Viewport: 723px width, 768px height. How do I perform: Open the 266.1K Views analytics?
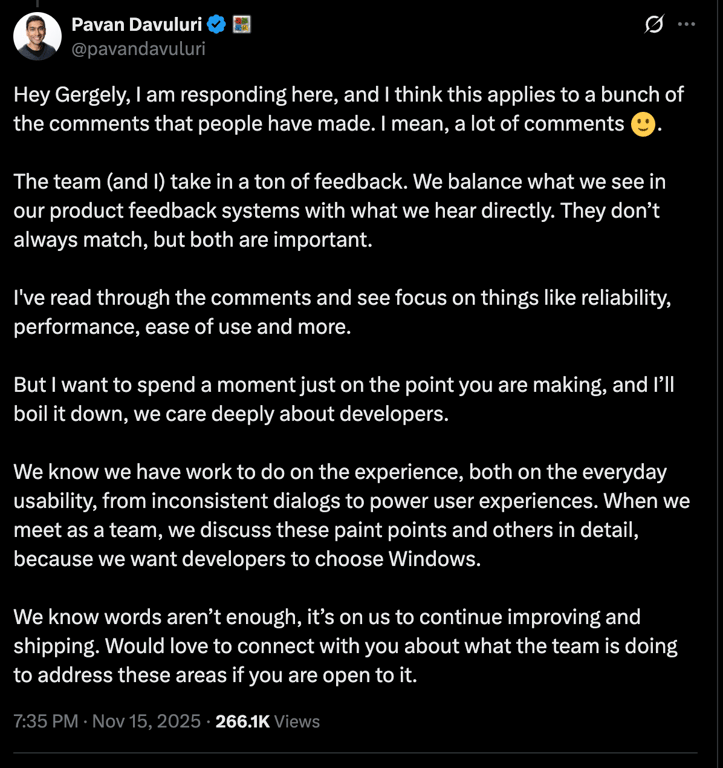coord(267,720)
